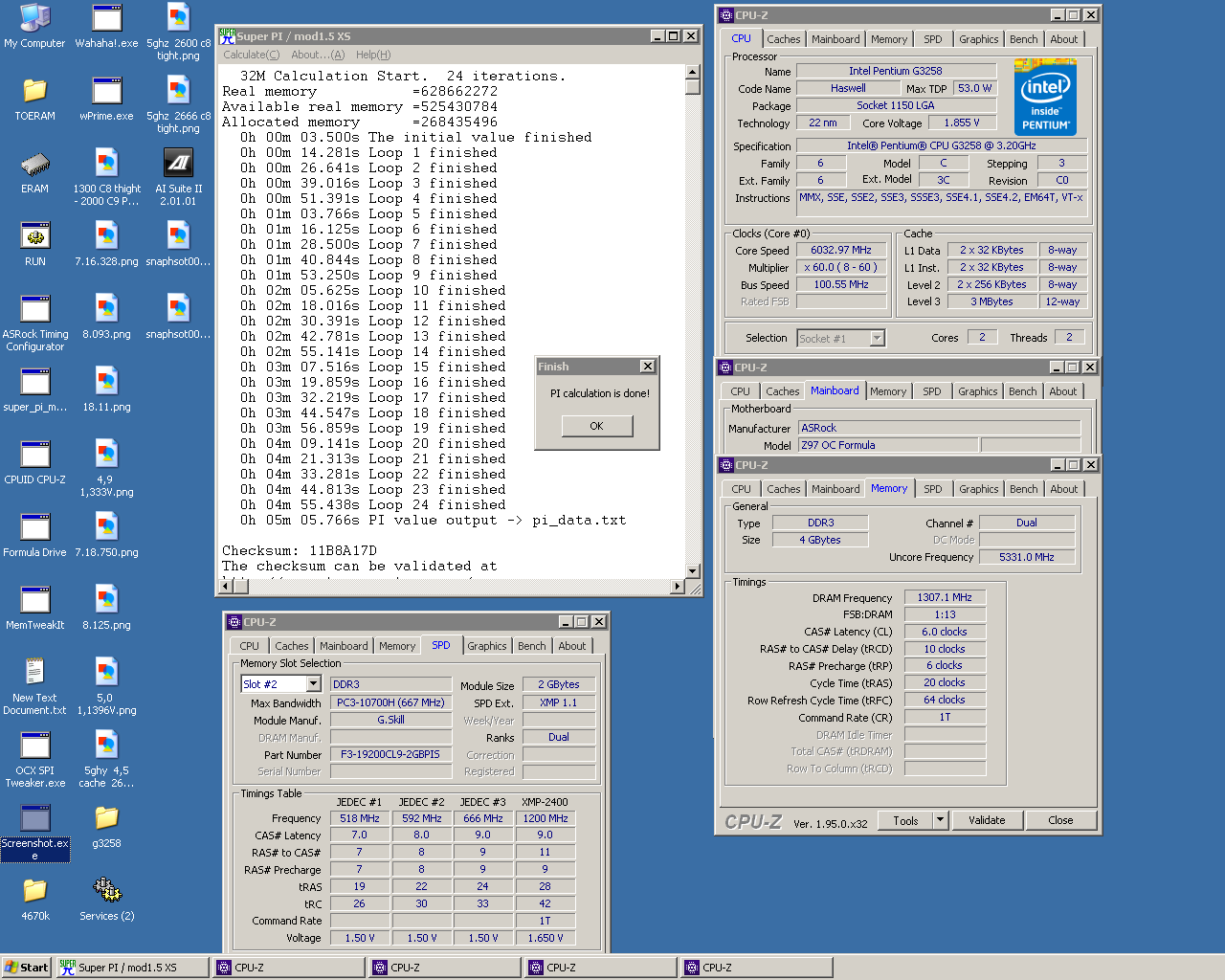Image resolution: width=1225 pixels, height=980 pixels.
Task: Click the Max Bandwidth PC3-10700H field
Action: (390, 702)
